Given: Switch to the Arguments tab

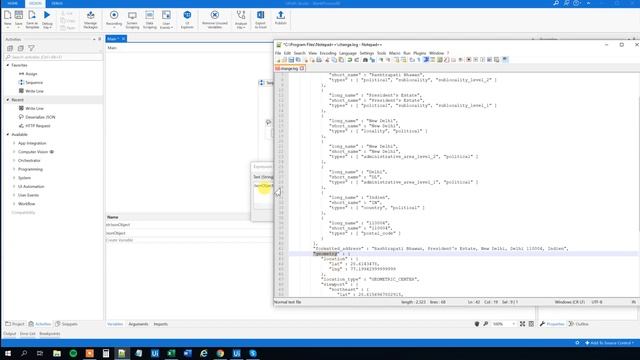Looking at the screenshot, I should [138, 324].
